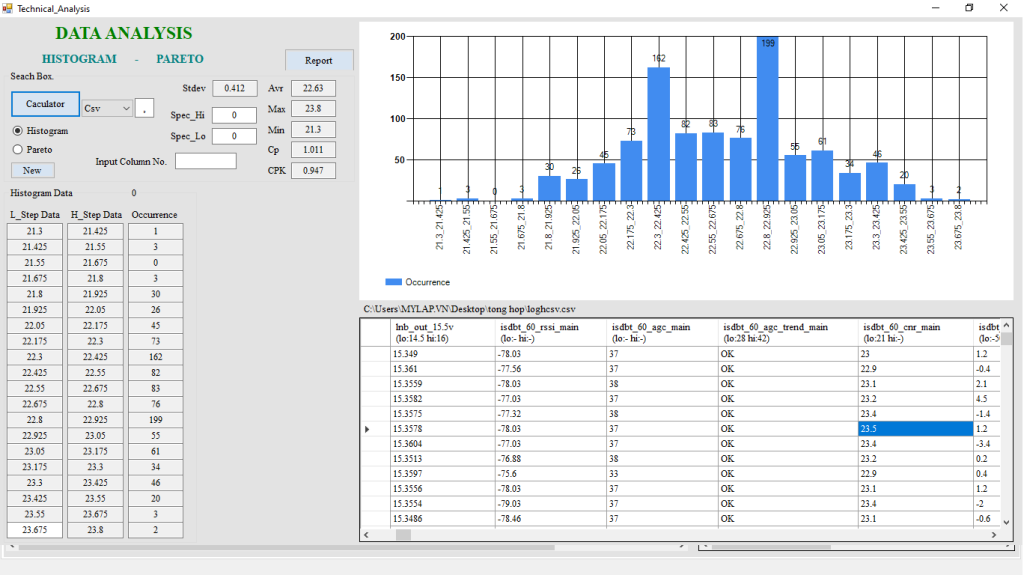
Task: Click cell -75.6 in rssi column
Action: coord(551,474)
